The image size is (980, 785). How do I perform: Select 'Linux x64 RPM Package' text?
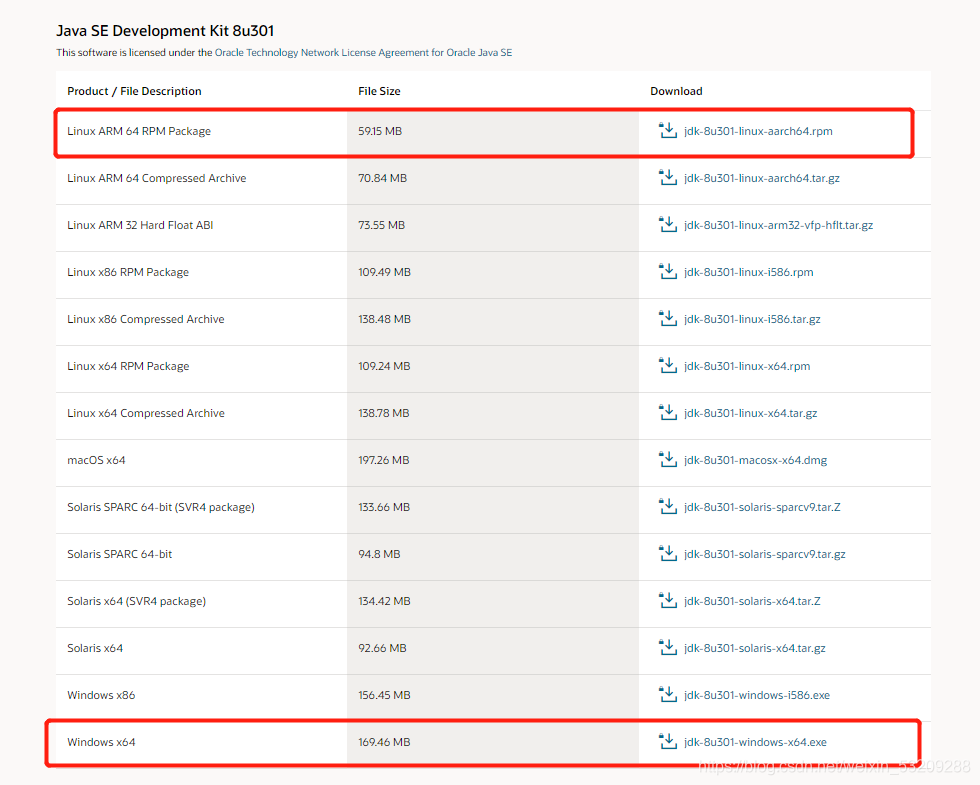point(128,366)
